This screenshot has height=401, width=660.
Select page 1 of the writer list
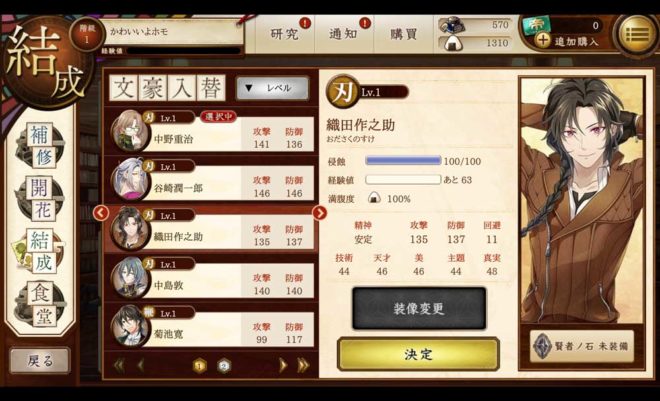(x=200, y=366)
